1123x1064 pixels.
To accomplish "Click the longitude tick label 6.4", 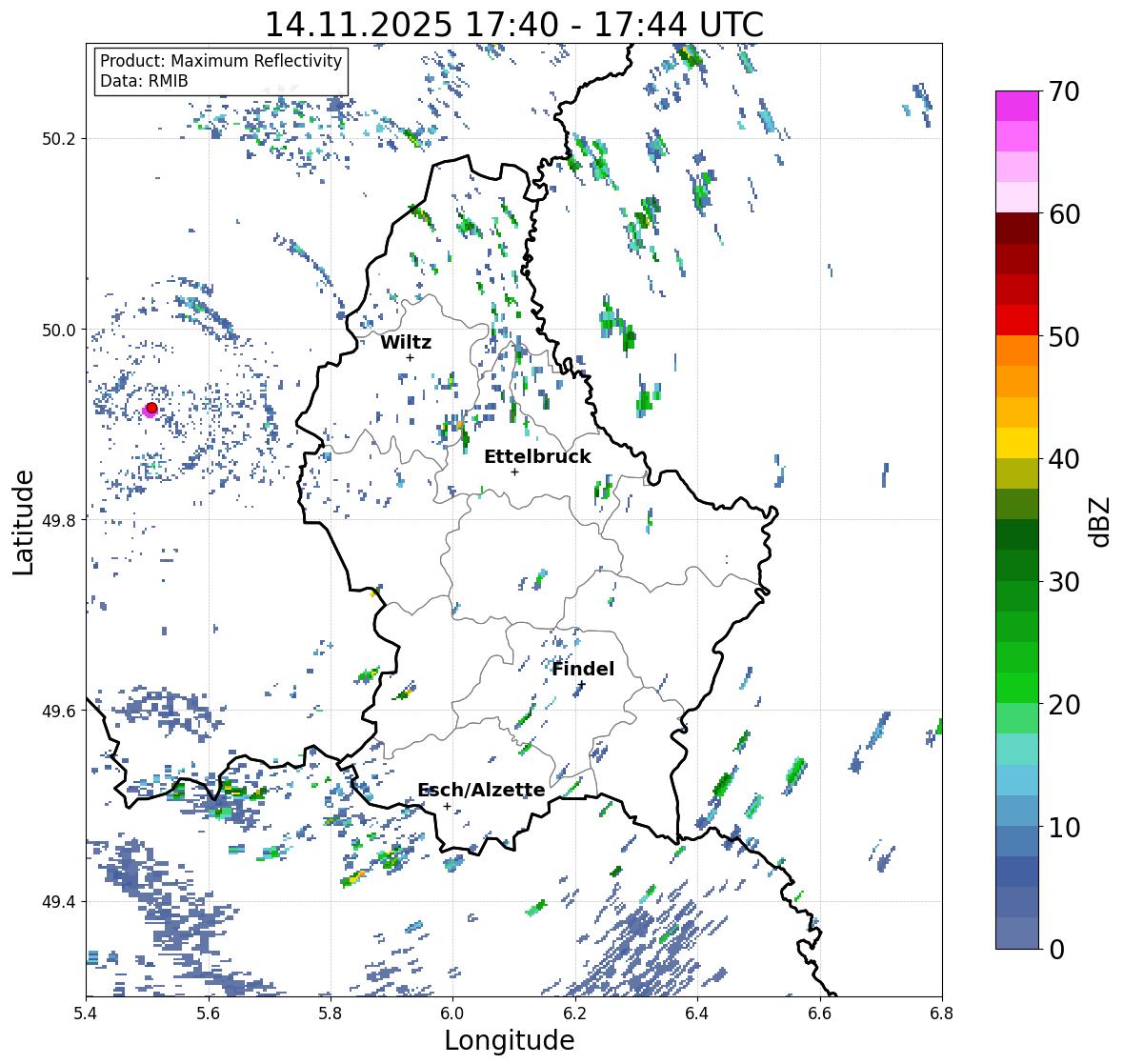I will pos(697,1014).
